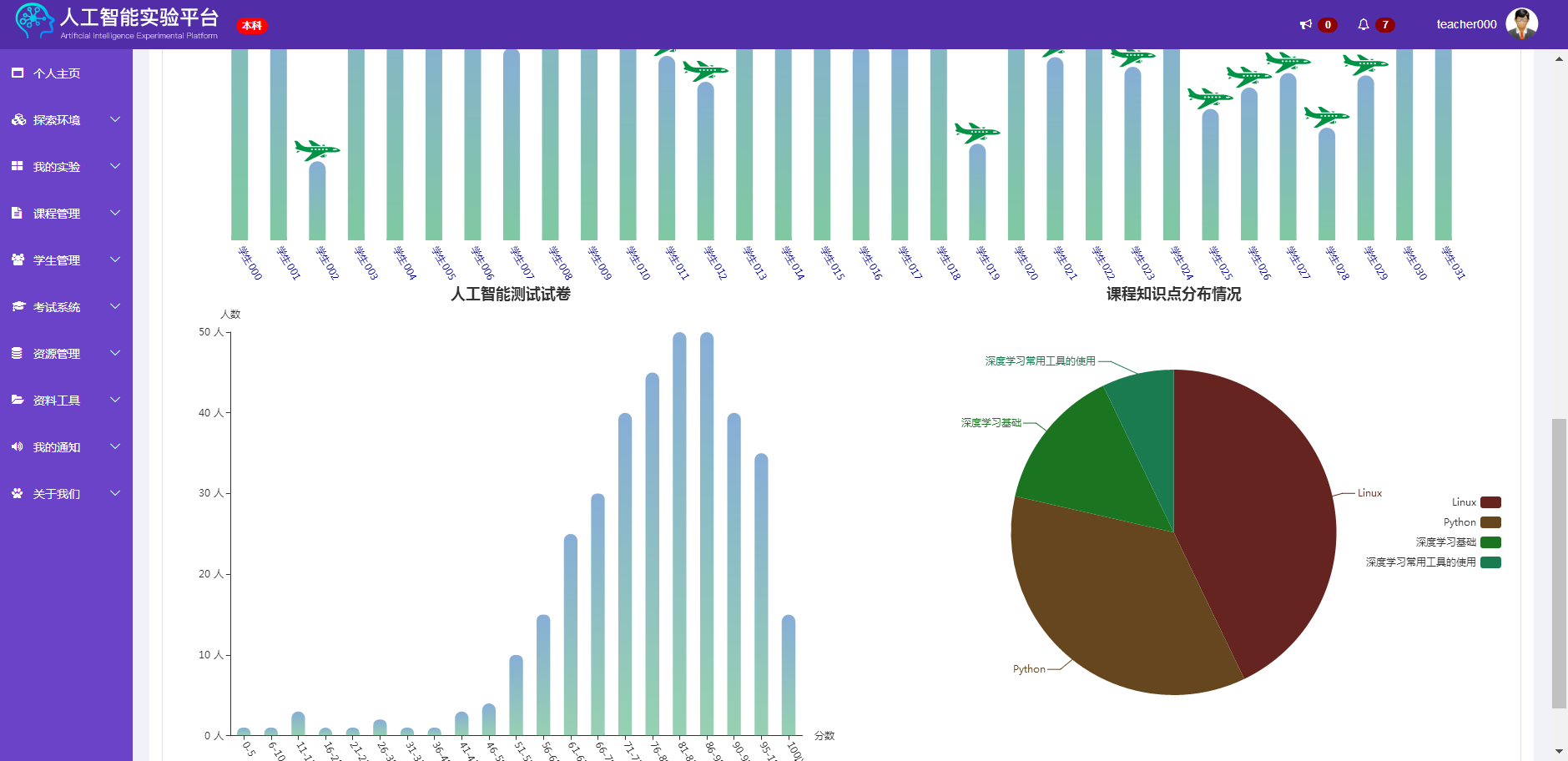
Task: Click the 关于我们 sidebar entry
Action: click(57, 494)
